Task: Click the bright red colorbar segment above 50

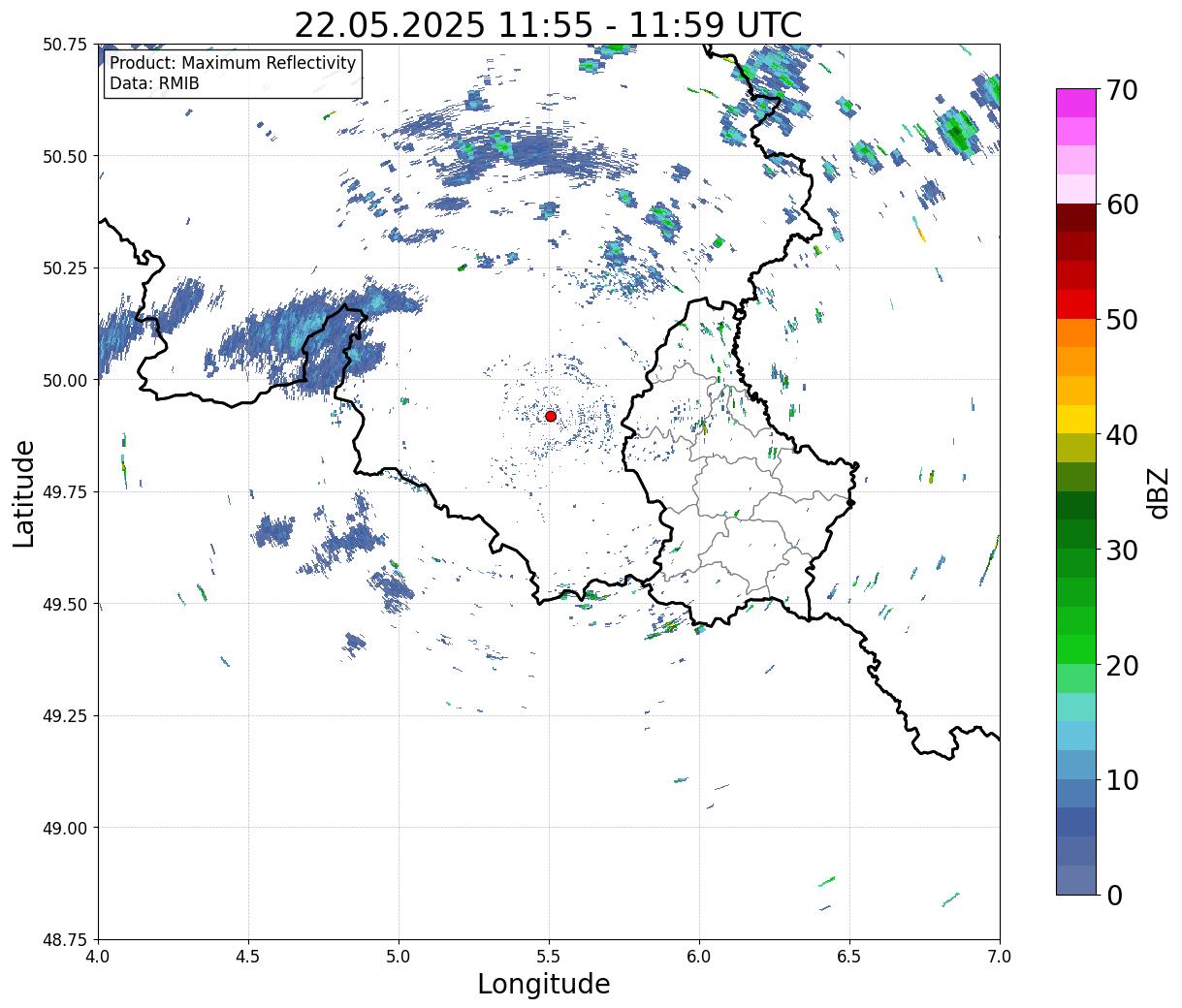Action: (1075, 304)
